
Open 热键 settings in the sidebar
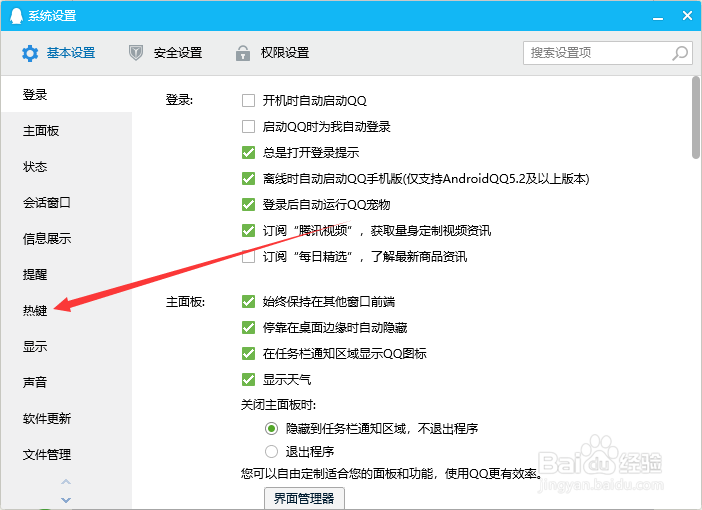click(66, 310)
